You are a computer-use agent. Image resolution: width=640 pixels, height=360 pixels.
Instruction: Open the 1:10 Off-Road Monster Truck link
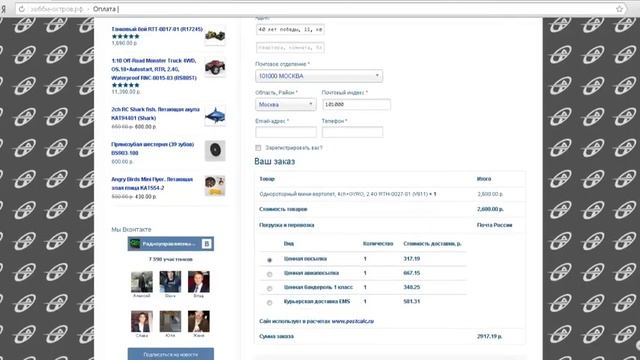[x=154, y=69]
